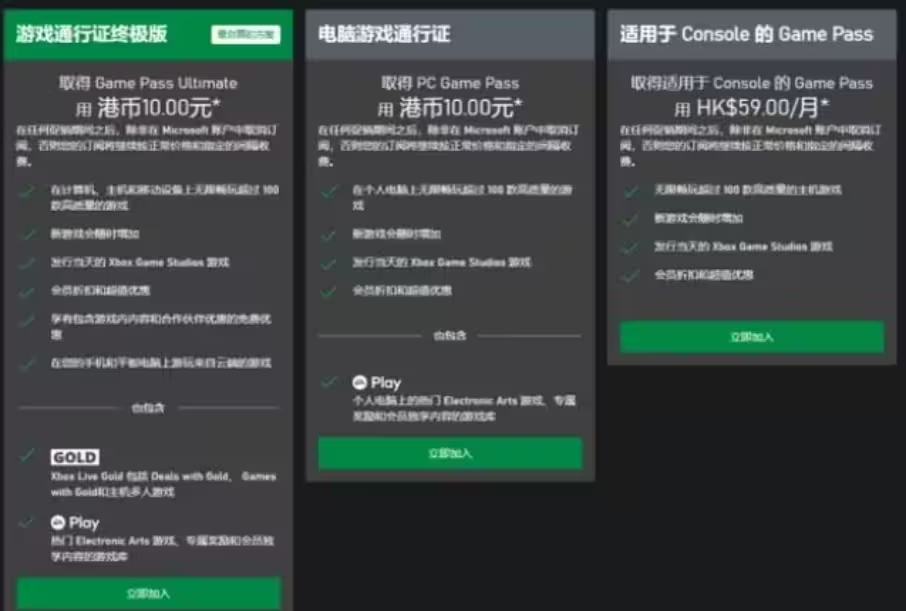
Task: Click the checkmark by Xbox Game Studios in the Console card
Action: tap(630, 247)
